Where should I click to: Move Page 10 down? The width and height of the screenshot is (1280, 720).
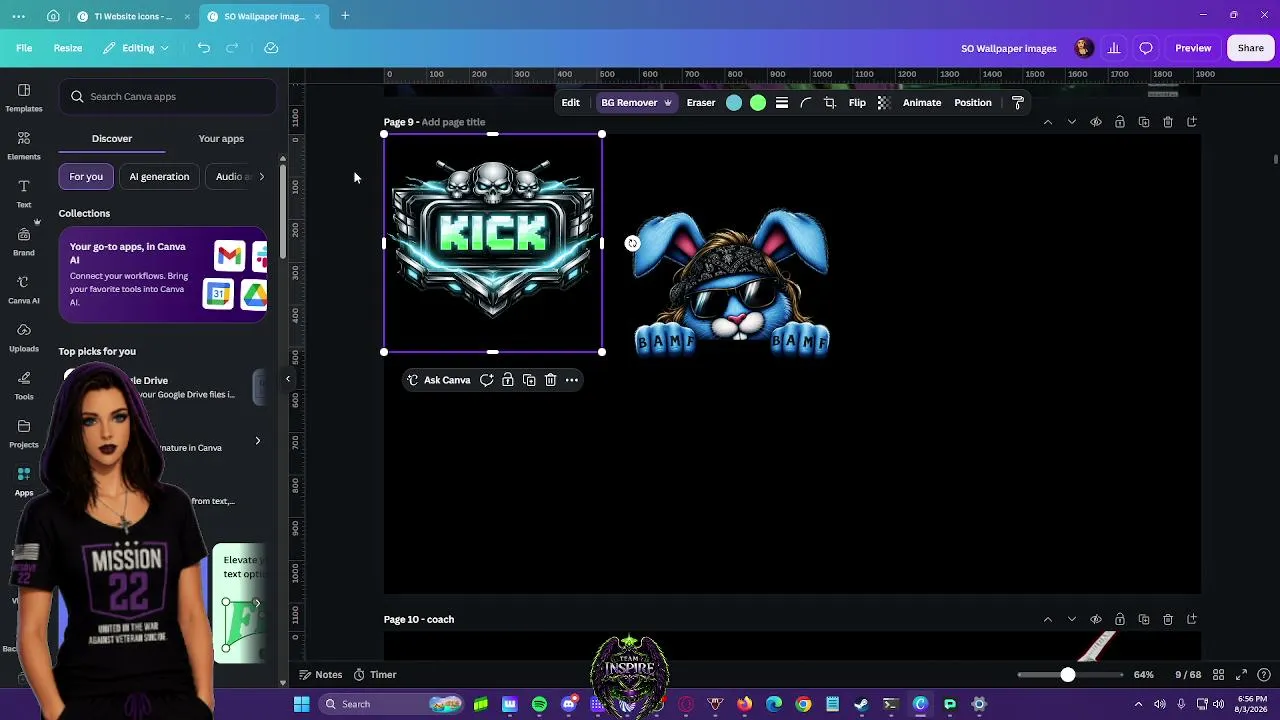[1072, 619]
